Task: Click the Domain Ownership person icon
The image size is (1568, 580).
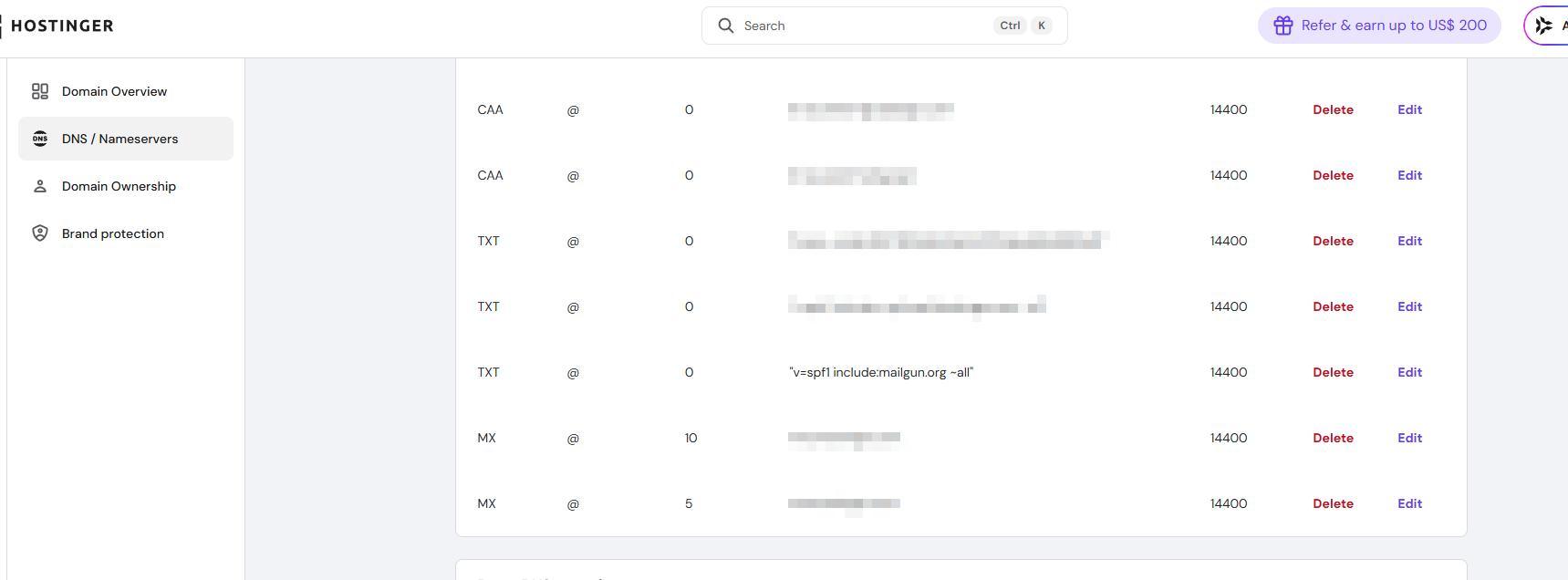Action: (x=40, y=186)
